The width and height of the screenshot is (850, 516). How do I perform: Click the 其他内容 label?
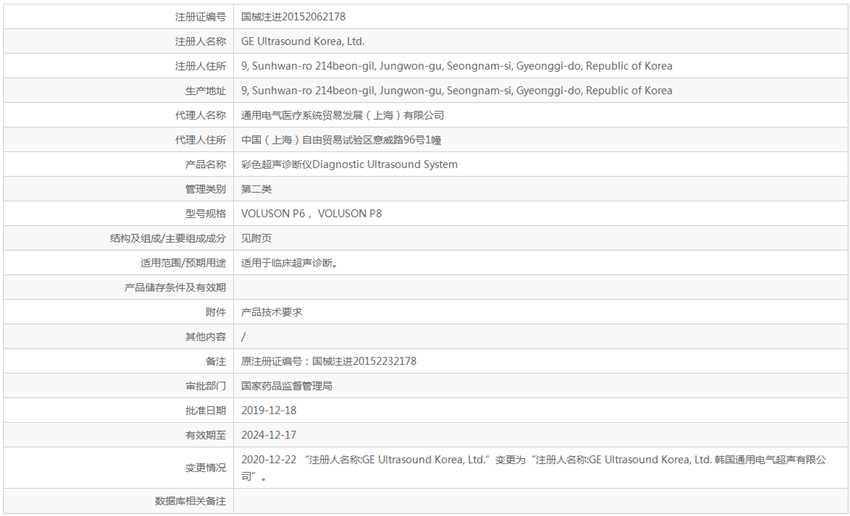(205, 337)
